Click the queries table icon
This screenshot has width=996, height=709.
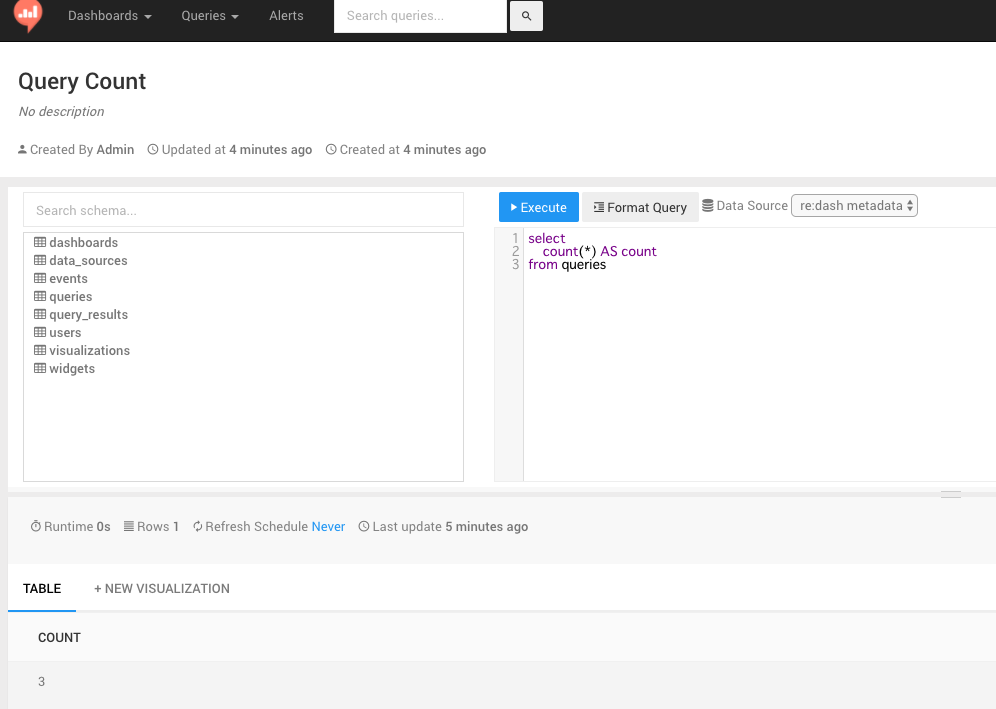point(40,296)
